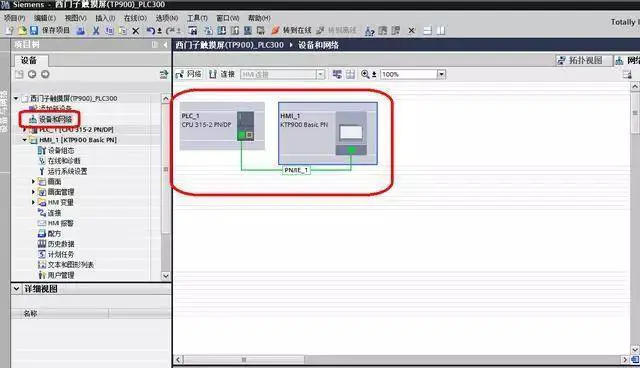Click the Save project disk icon
640x368 pixels.
point(34,30)
